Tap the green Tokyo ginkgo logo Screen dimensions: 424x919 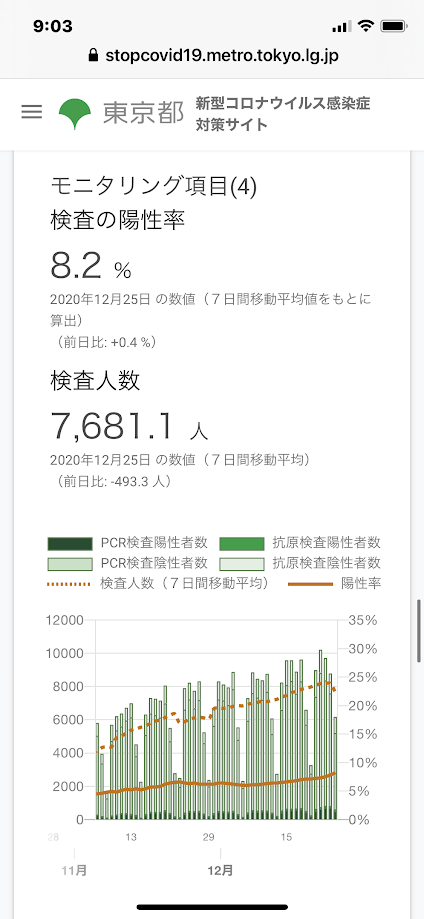click(x=74, y=113)
